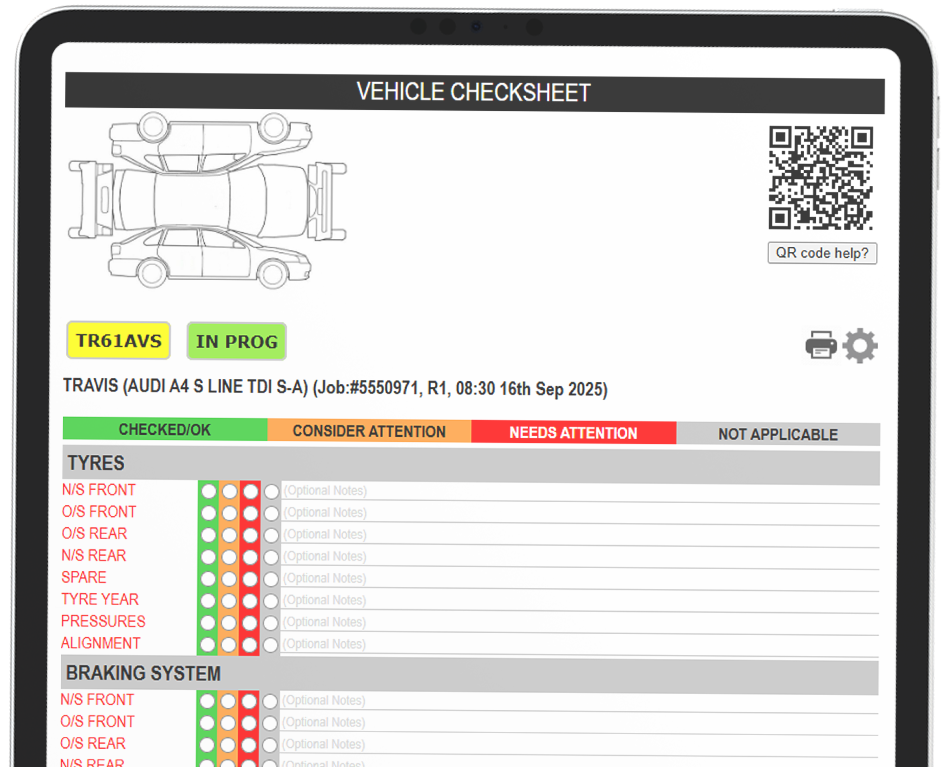Click the TR61AVS registration badge
The image size is (949, 767).
point(117,340)
